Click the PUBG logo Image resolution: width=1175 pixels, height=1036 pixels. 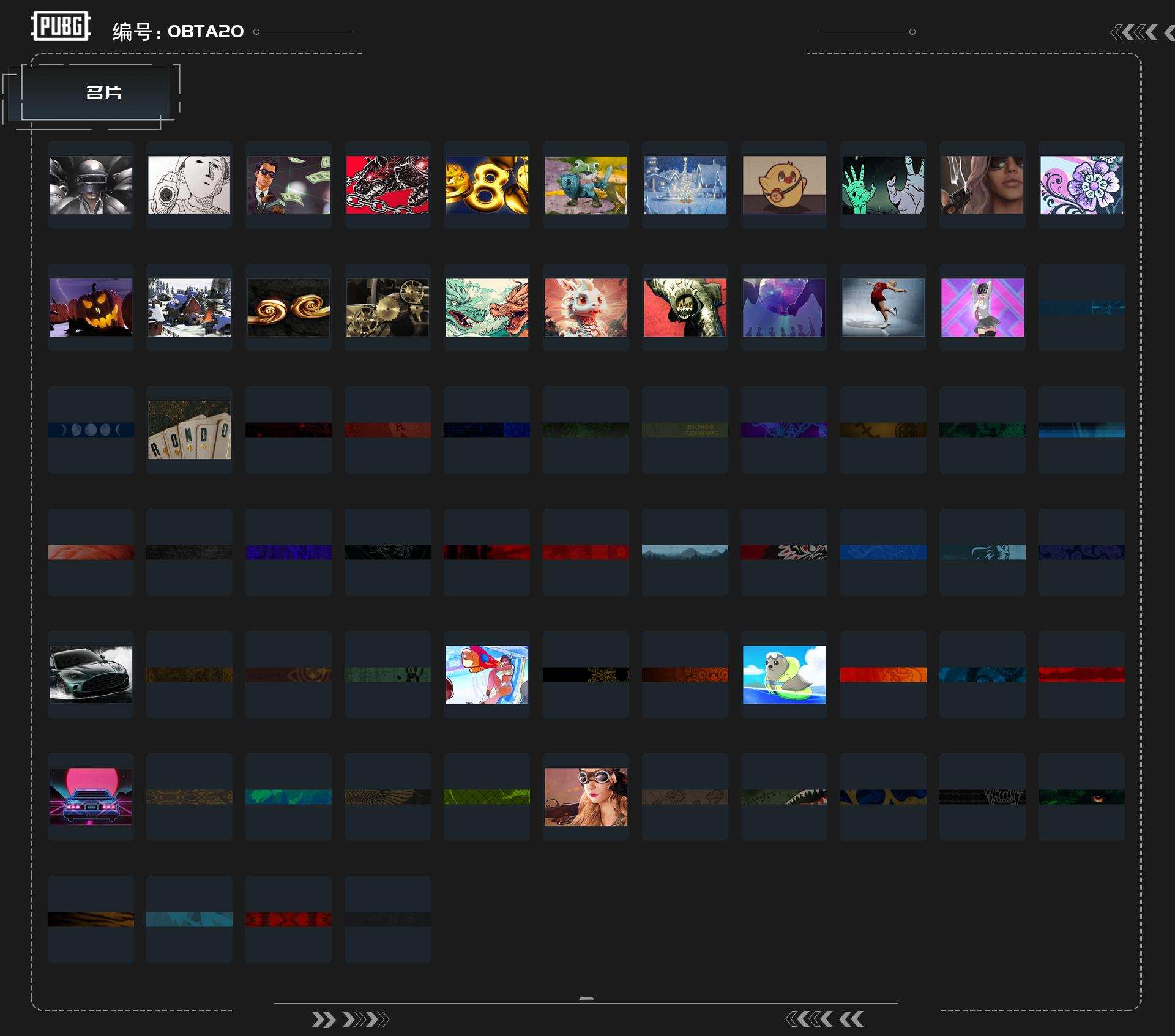[61, 26]
